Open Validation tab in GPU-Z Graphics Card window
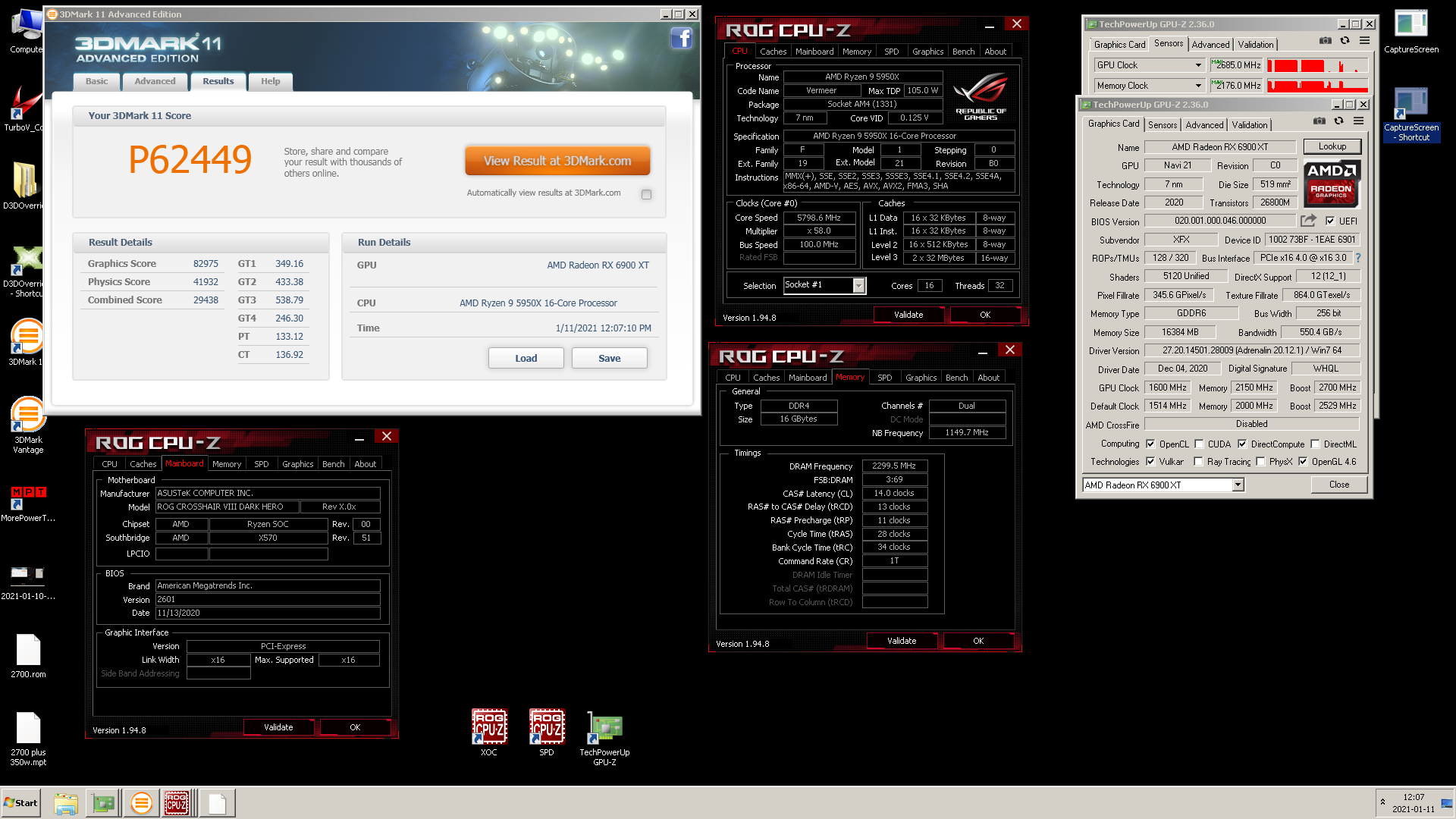 pyautogui.click(x=1249, y=125)
